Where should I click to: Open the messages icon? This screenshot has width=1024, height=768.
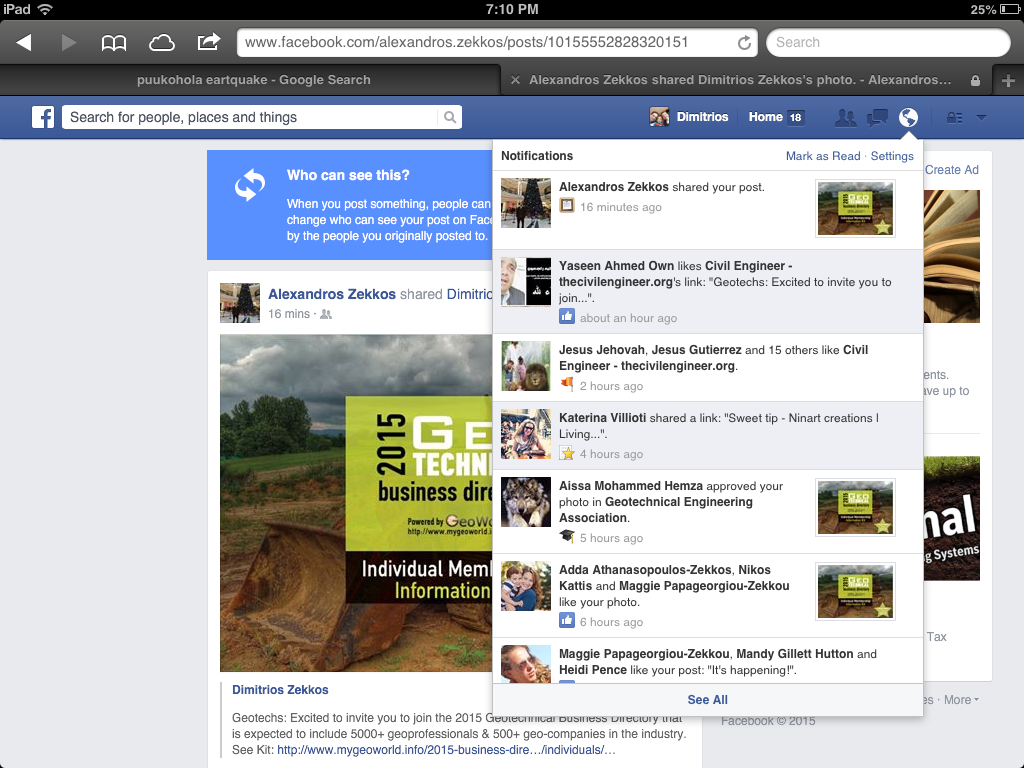coord(877,118)
